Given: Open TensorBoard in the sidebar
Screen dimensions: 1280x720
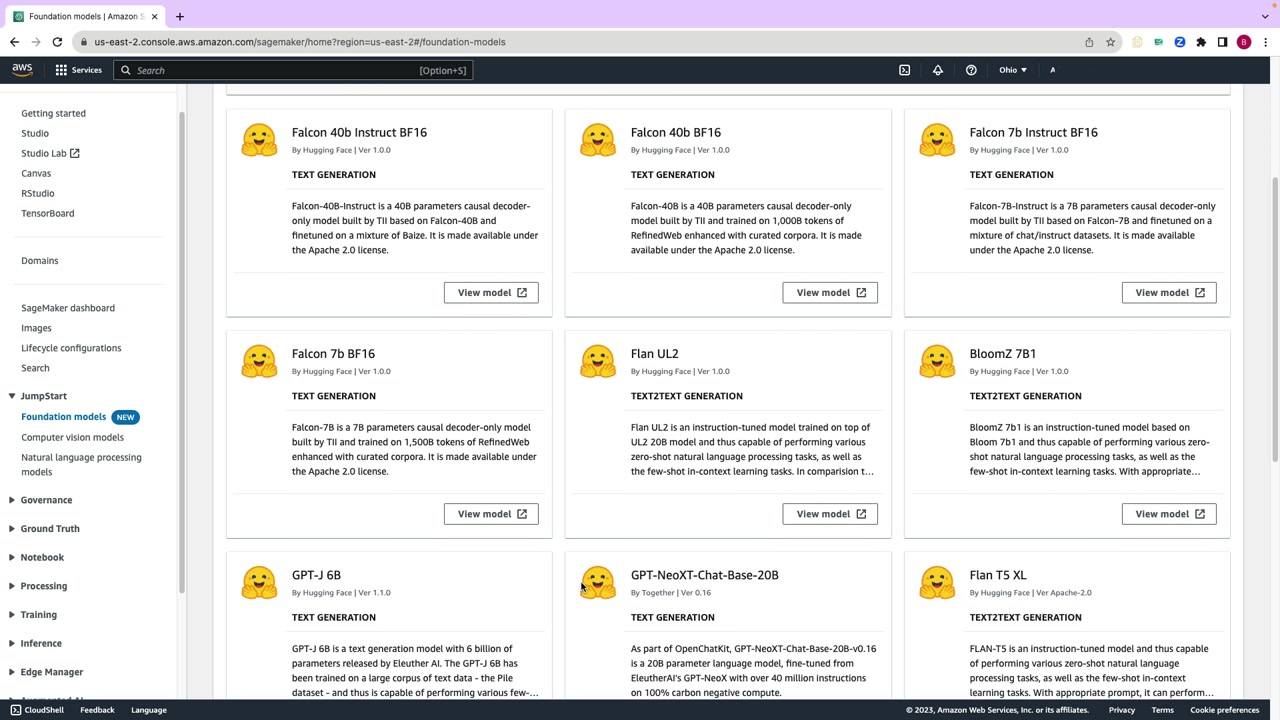Looking at the screenshot, I should click(x=48, y=213).
